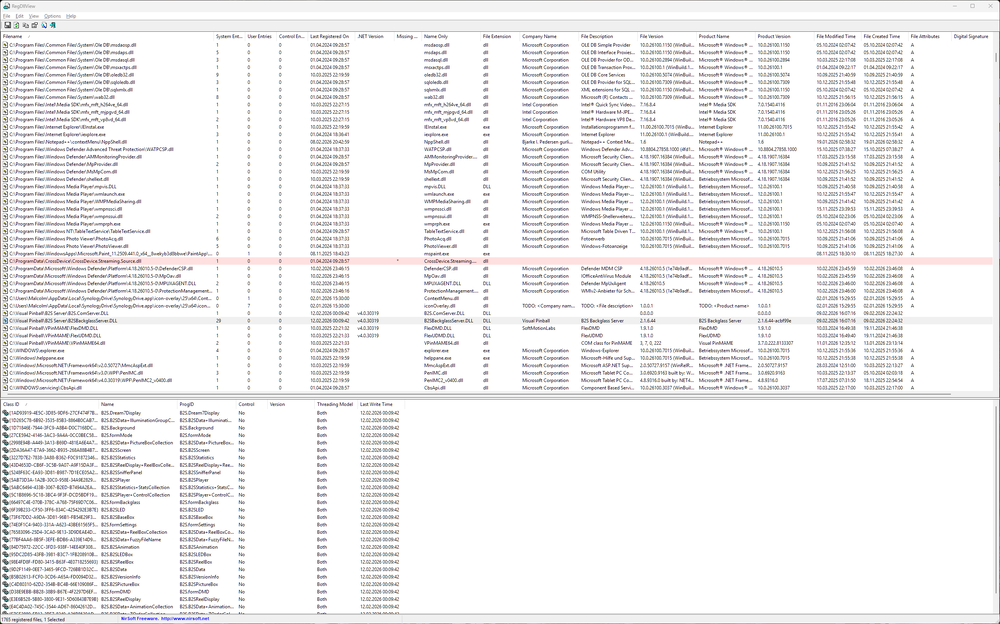Click the 'Visual Pinball' company name cell
Screen dimensions: 1000x624
click(536, 320)
